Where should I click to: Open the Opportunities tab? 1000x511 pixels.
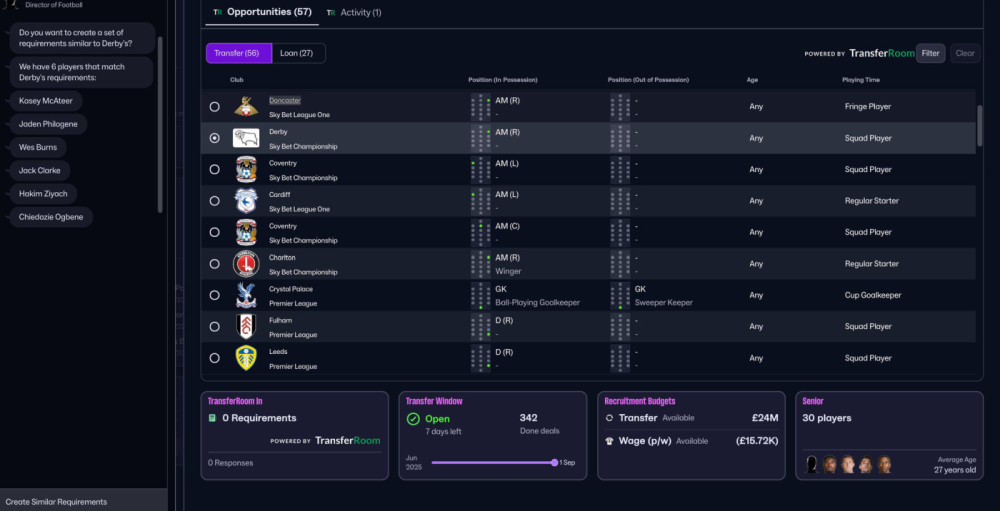(262, 12)
